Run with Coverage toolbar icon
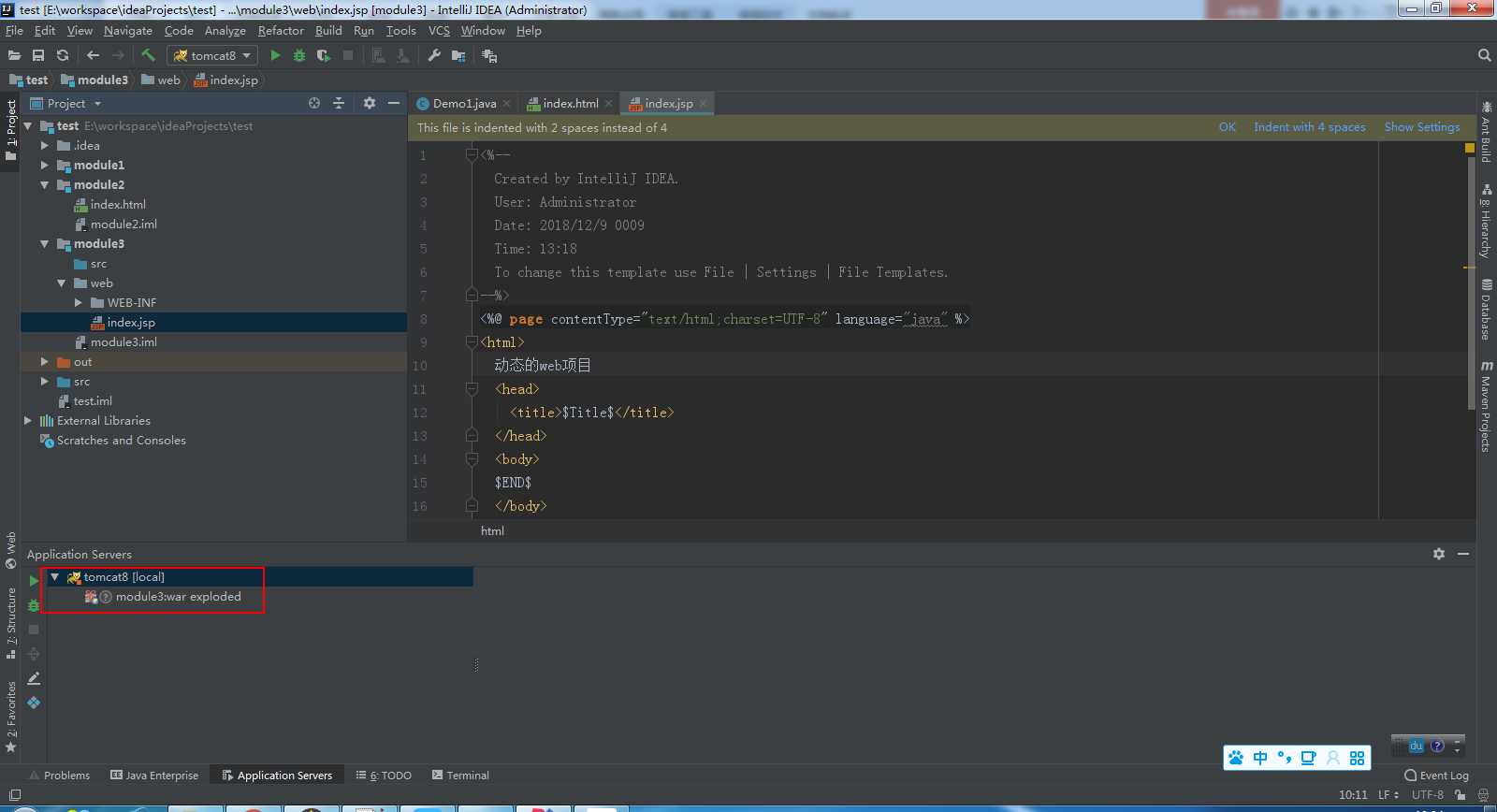This screenshot has width=1497, height=812. coord(324,55)
